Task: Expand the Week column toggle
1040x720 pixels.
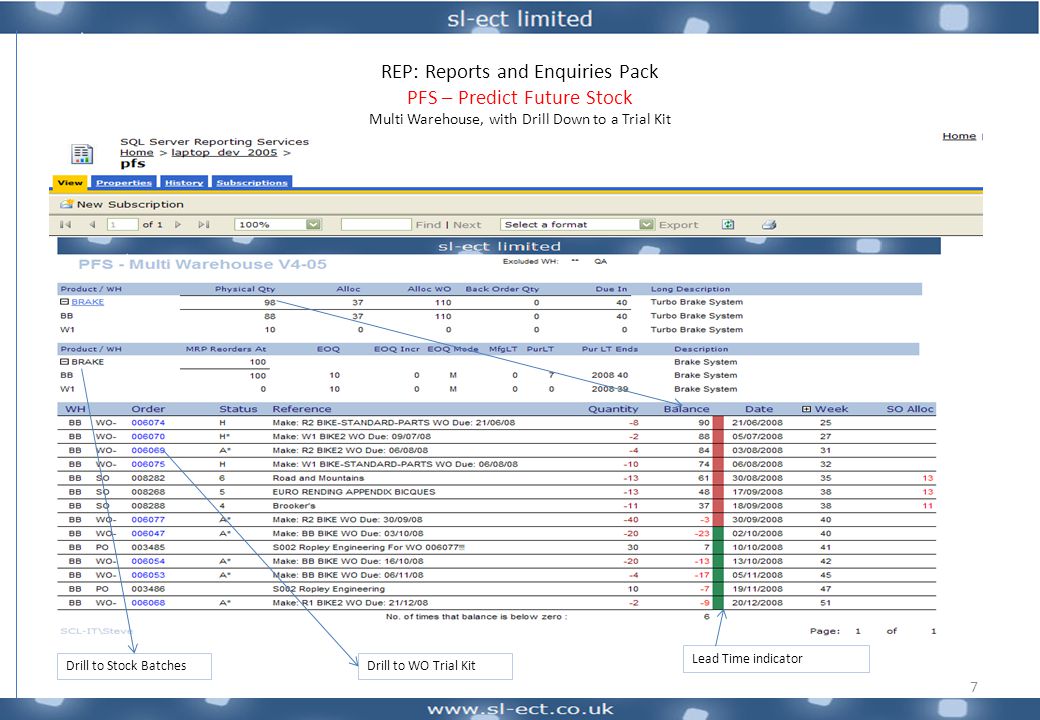Action: (806, 409)
